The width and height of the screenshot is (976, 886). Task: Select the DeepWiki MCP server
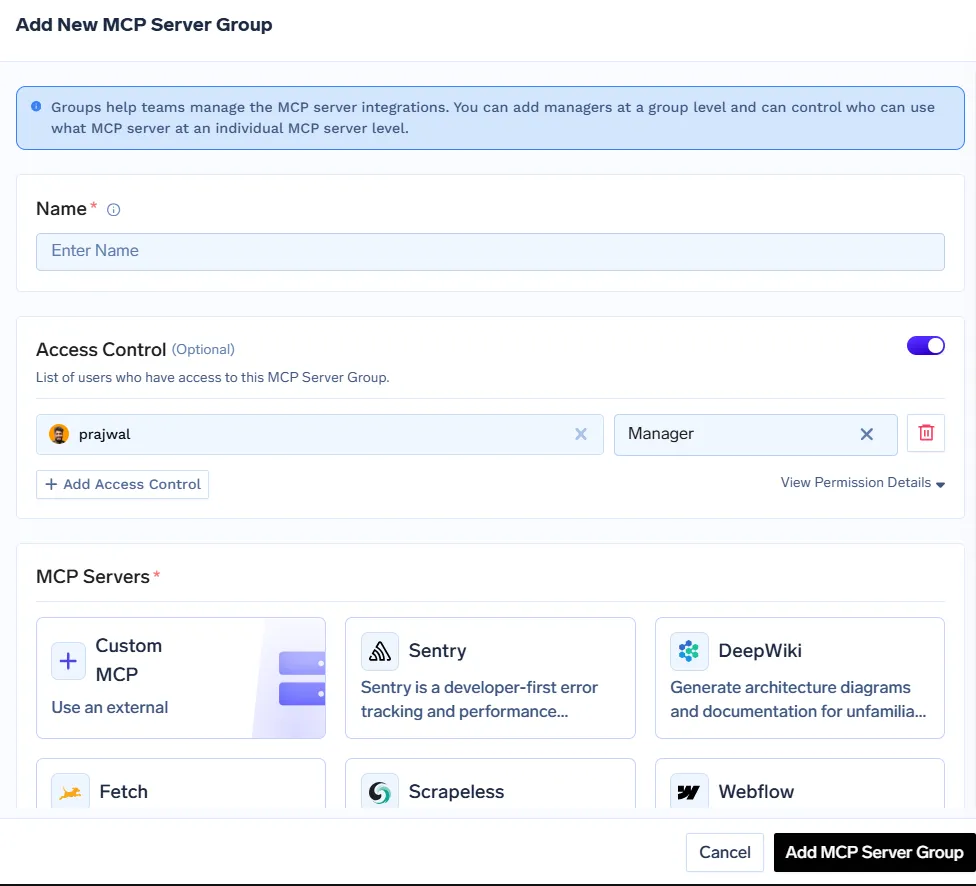click(x=799, y=677)
